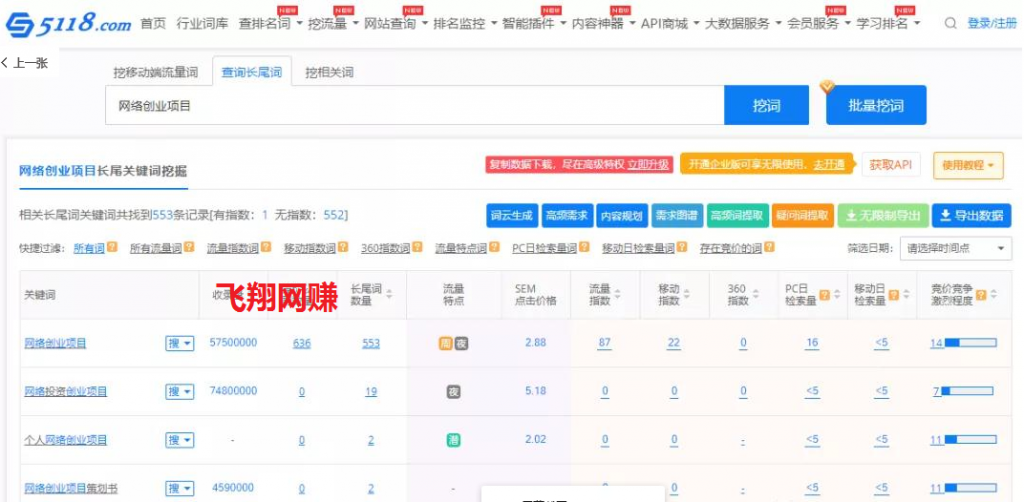
Task: Open the 内容神器 dropdown menu
Action: click(603, 24)
